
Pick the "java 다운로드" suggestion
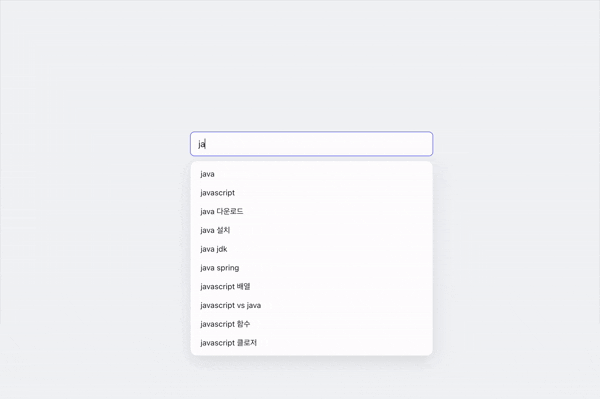(311, 212)
